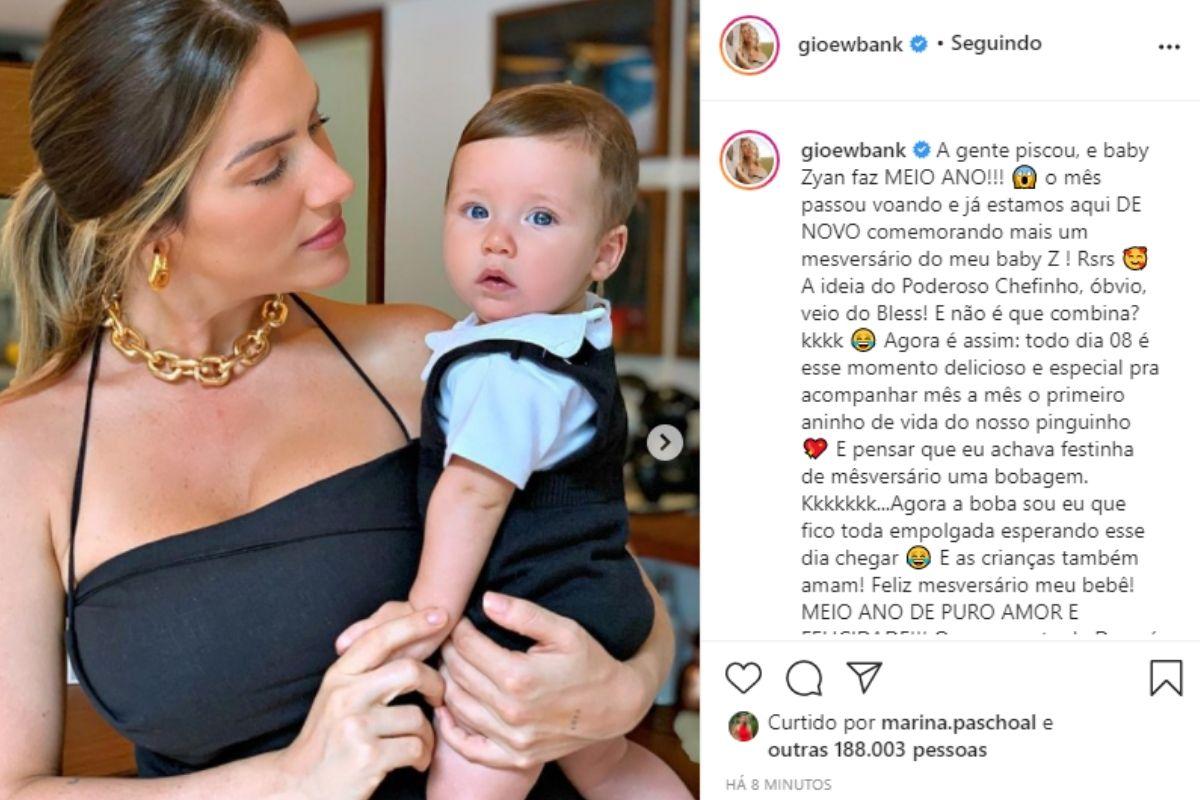
Task: Click the photo of woman holding baby
Action: (x=350, y=400)
